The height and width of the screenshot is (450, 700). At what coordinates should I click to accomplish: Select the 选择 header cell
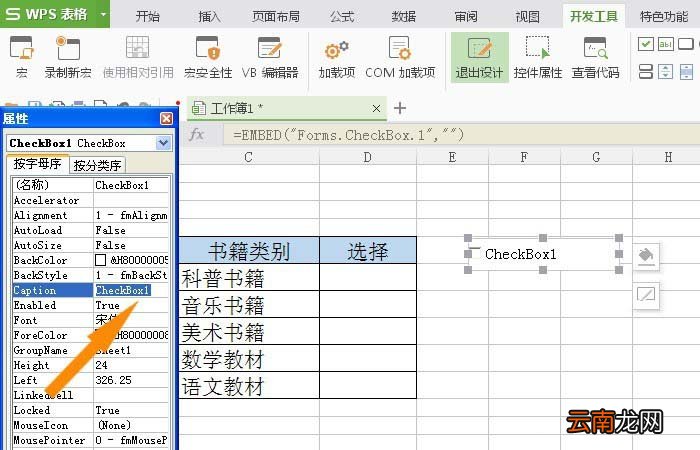click(x=368, y=250)
